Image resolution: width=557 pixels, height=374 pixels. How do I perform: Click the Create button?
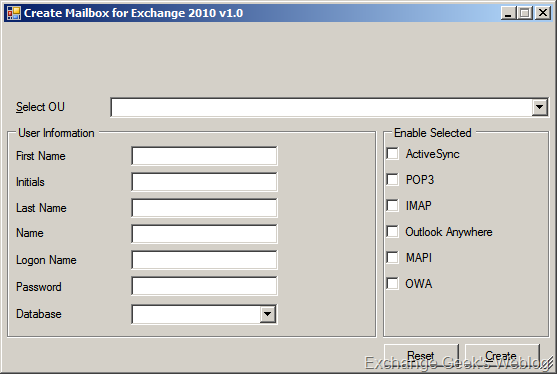pyautogui.click(x=502, y=356)
